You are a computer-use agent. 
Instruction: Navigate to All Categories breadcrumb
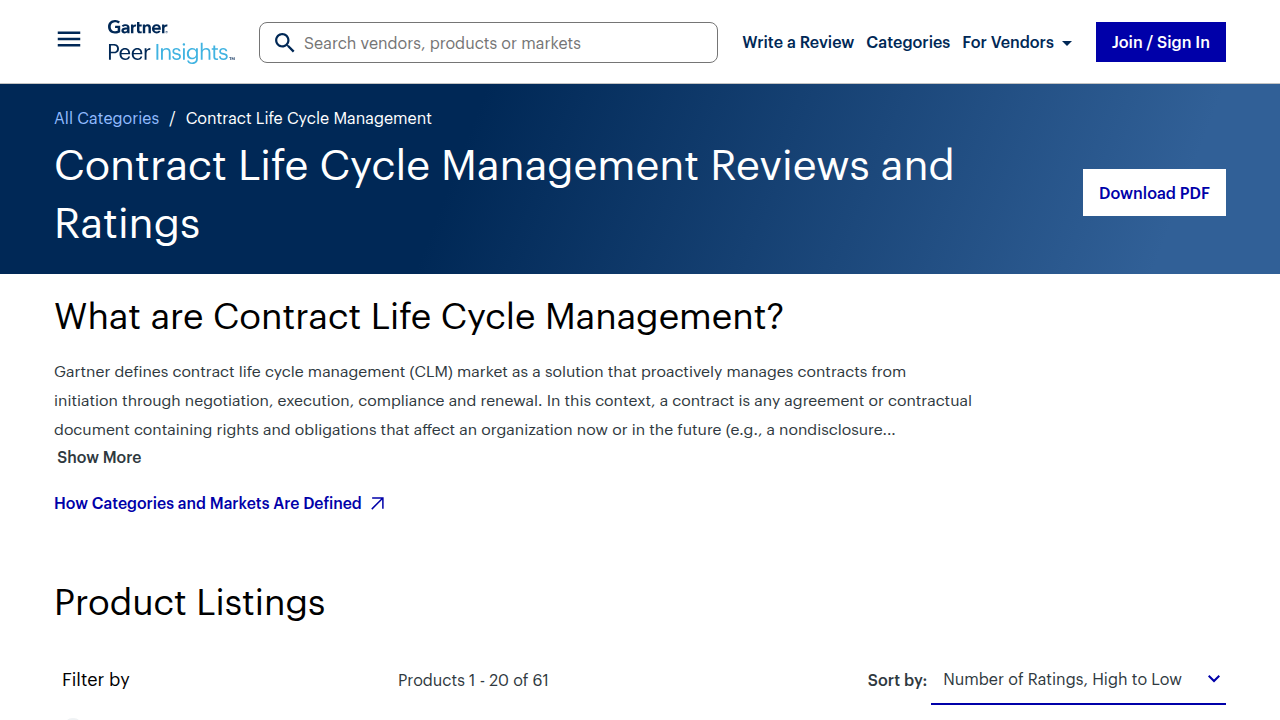tap(107, 118)
